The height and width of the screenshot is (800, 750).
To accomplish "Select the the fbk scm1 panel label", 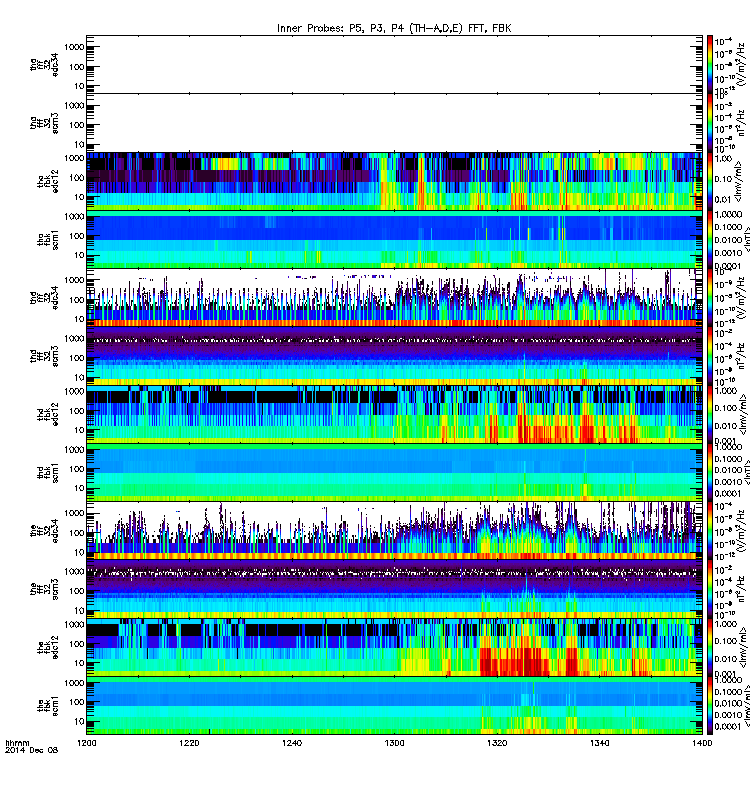I will click(x=48, y=706).
